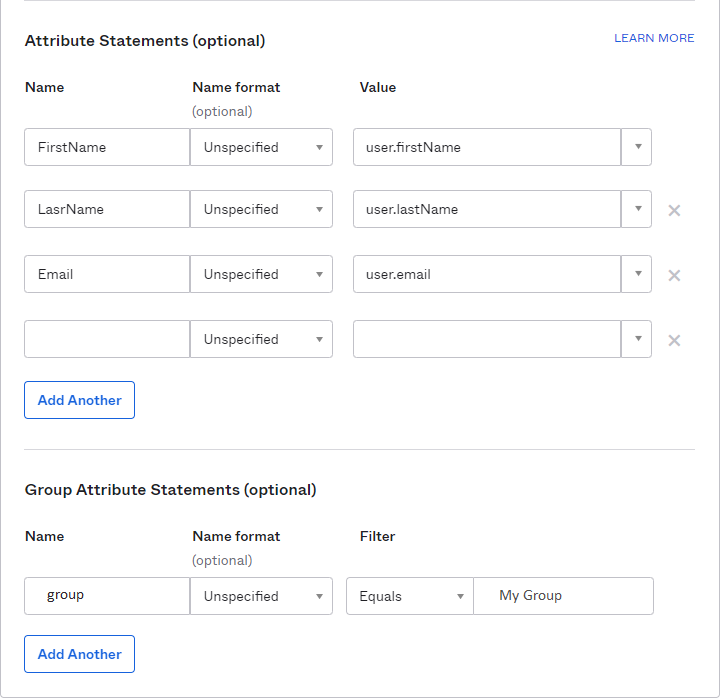Open value dropdown arrow for user.email
This screenshot has width=726, height=700.
[x=637, y=274]
